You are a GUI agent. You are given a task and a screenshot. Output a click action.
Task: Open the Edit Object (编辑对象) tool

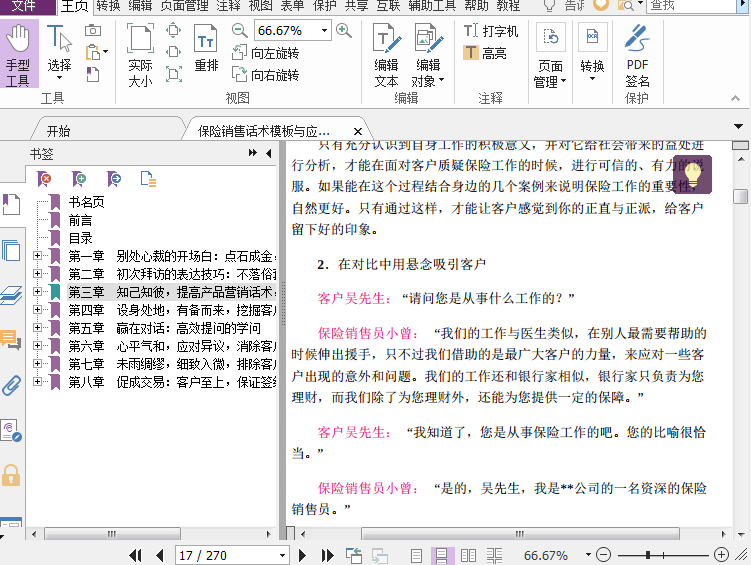pos(428,55)
